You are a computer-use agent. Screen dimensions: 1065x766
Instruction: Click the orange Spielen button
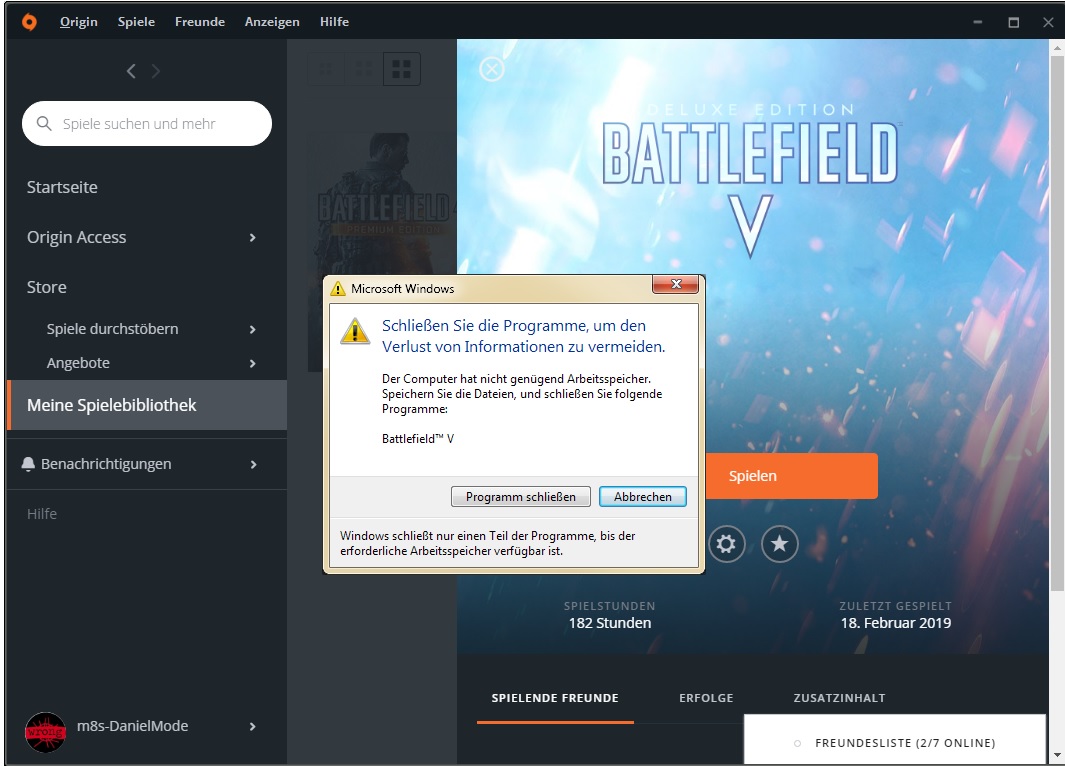coord(792,476)
